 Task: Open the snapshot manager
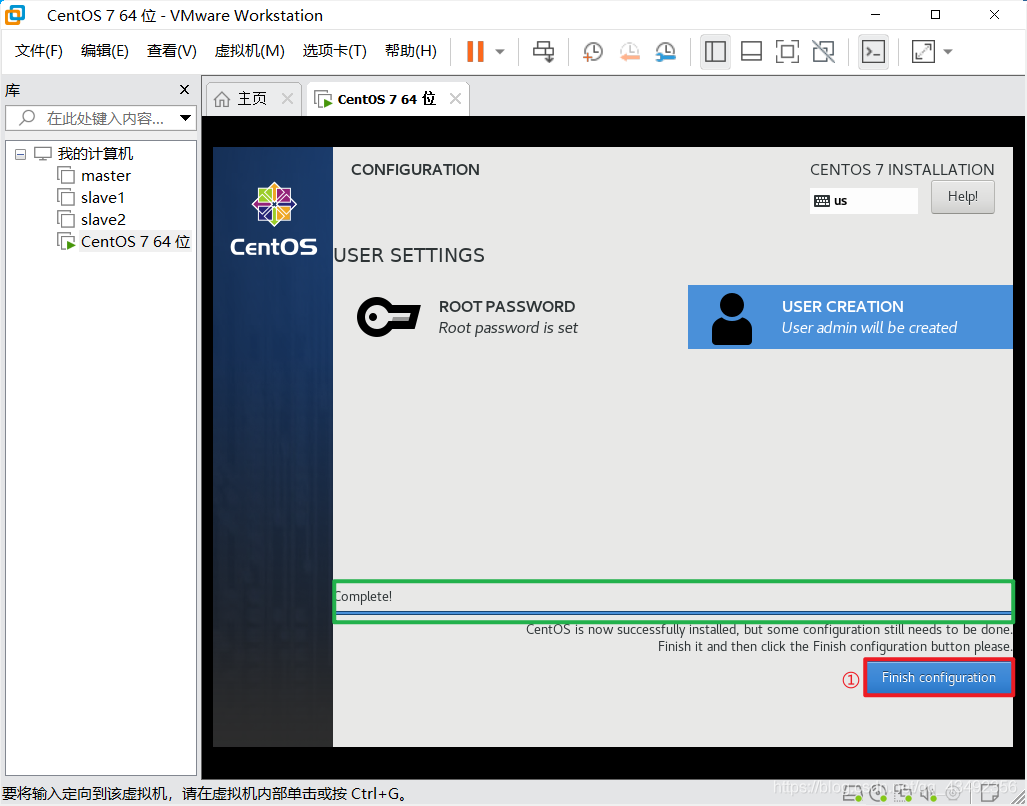tap(665, 52)
